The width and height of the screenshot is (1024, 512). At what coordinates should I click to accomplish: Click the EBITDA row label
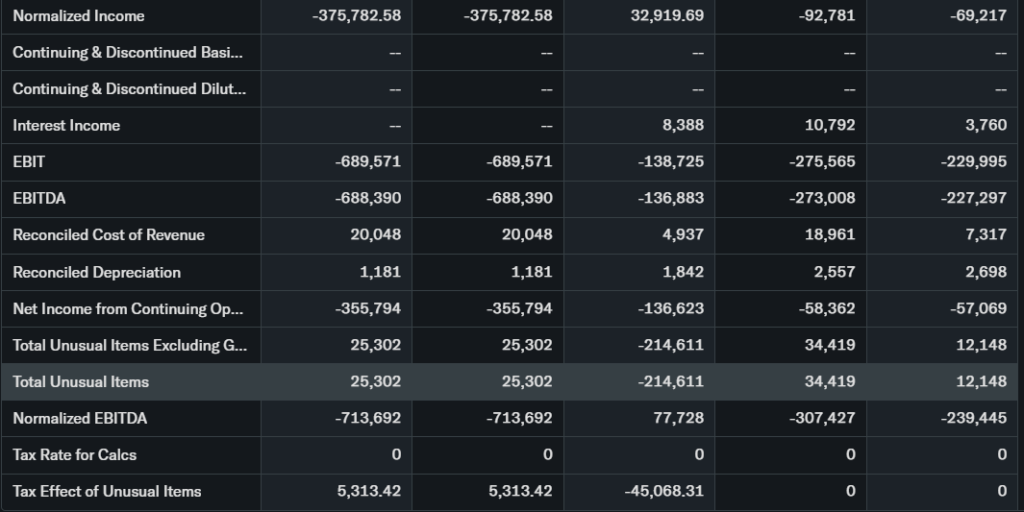tap(39, 198)
